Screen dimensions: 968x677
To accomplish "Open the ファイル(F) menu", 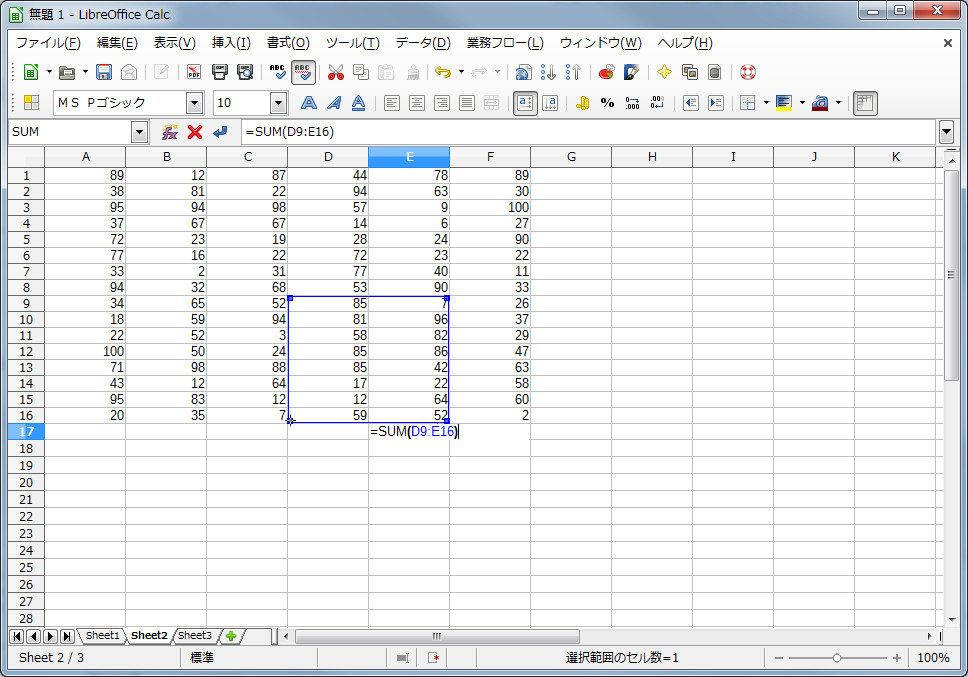I will pyautogui.click(x=48, y=43).
